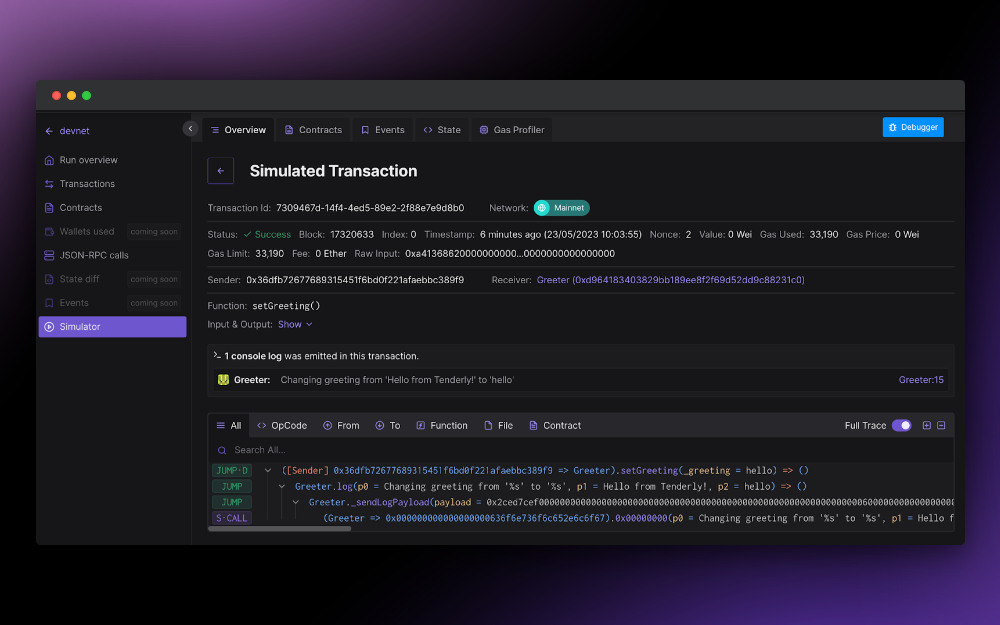Click the Success status text

coord(272,235)
